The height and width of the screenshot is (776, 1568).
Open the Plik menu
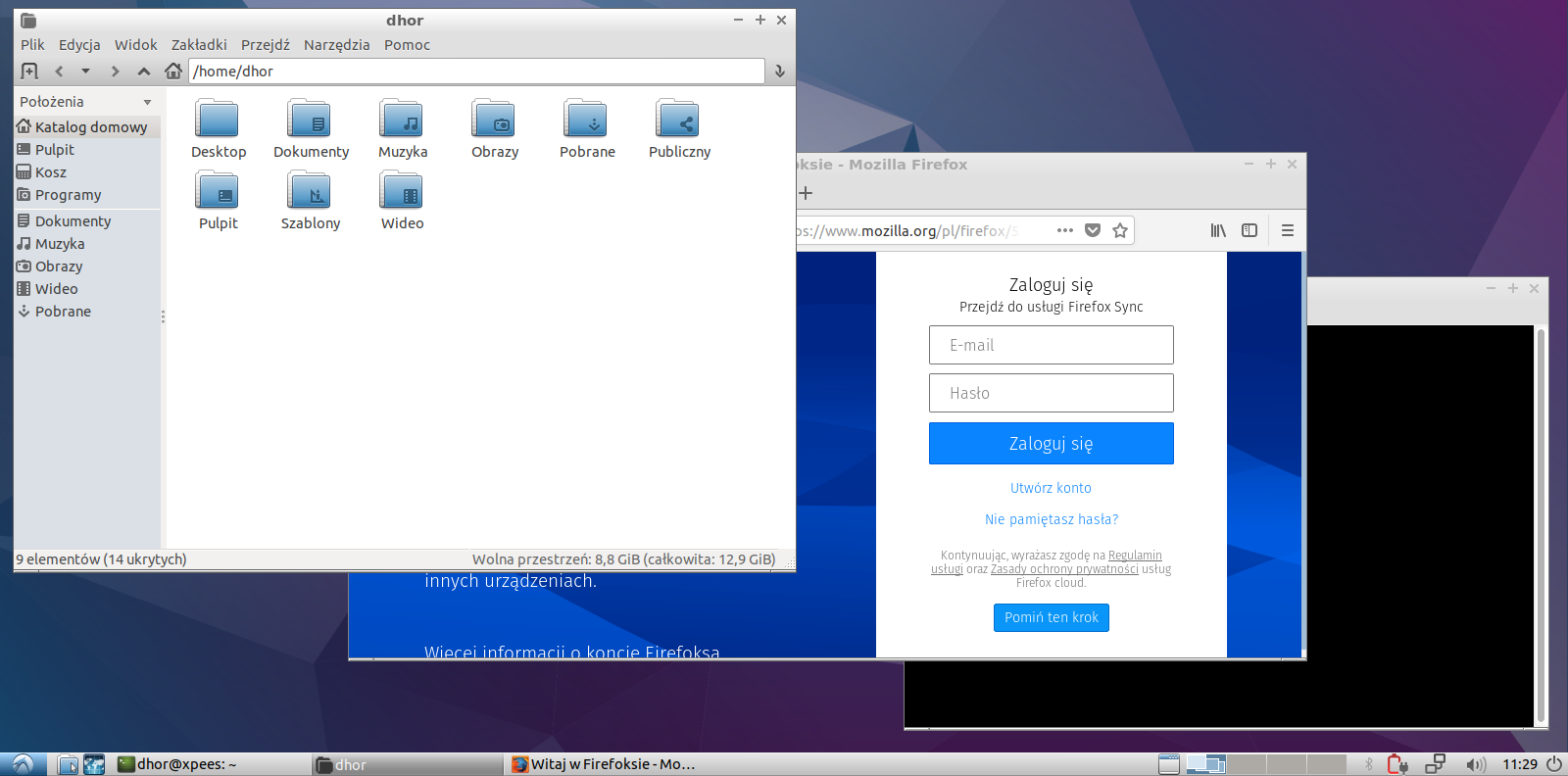pos(32,44)
